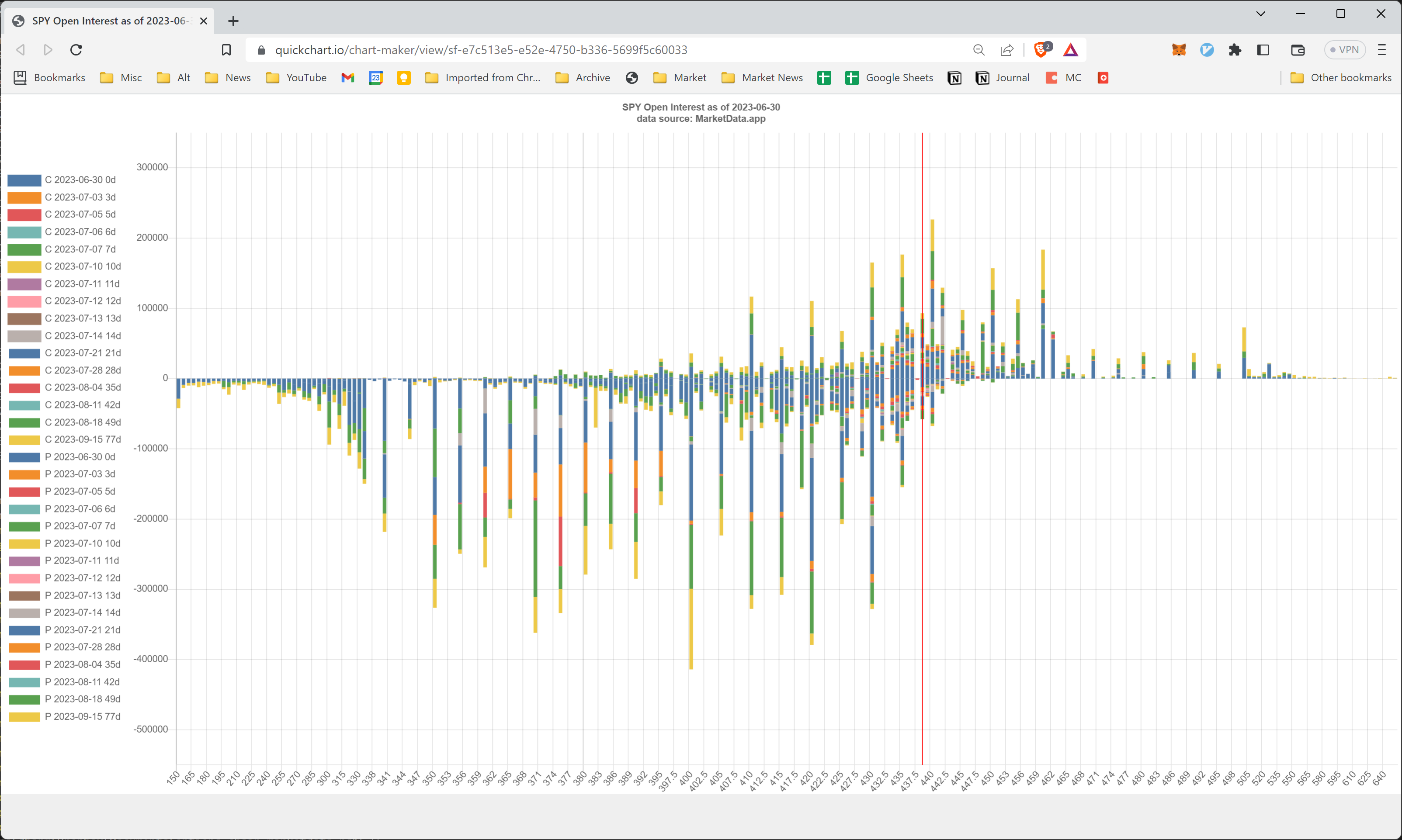The height and width of the screenshot is (840, 1402).
Task: Open the Brave hamburger main menu
Action: (x=1381, y=50)
